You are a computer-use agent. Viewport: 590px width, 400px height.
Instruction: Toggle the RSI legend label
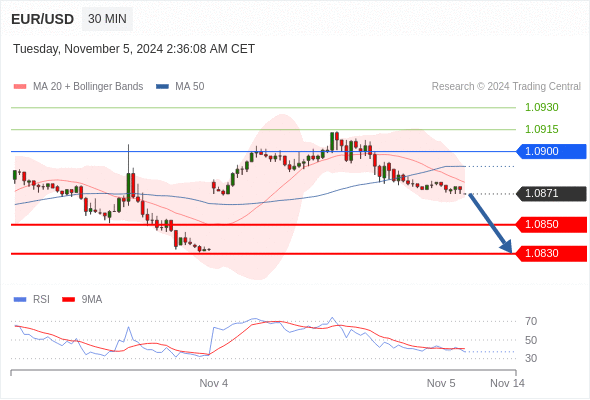(x=41, y=300)
